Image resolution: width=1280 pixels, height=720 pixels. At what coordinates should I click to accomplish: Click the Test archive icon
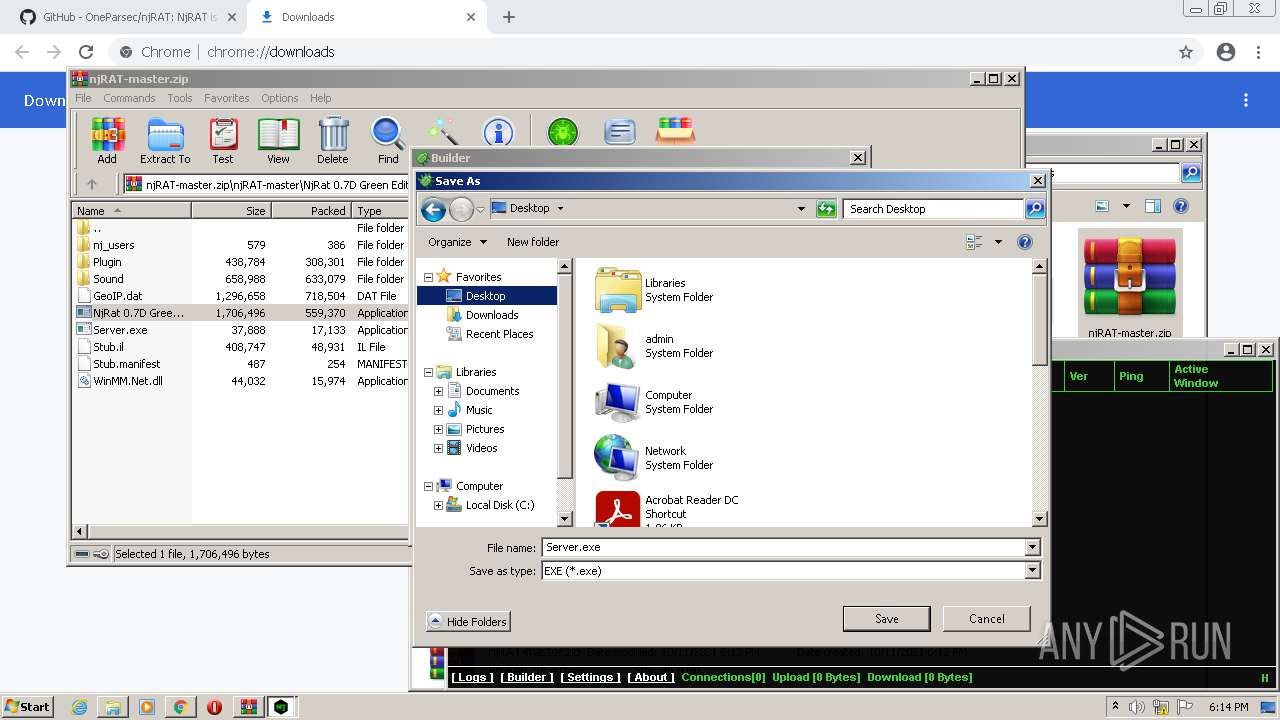click(223, 140)
